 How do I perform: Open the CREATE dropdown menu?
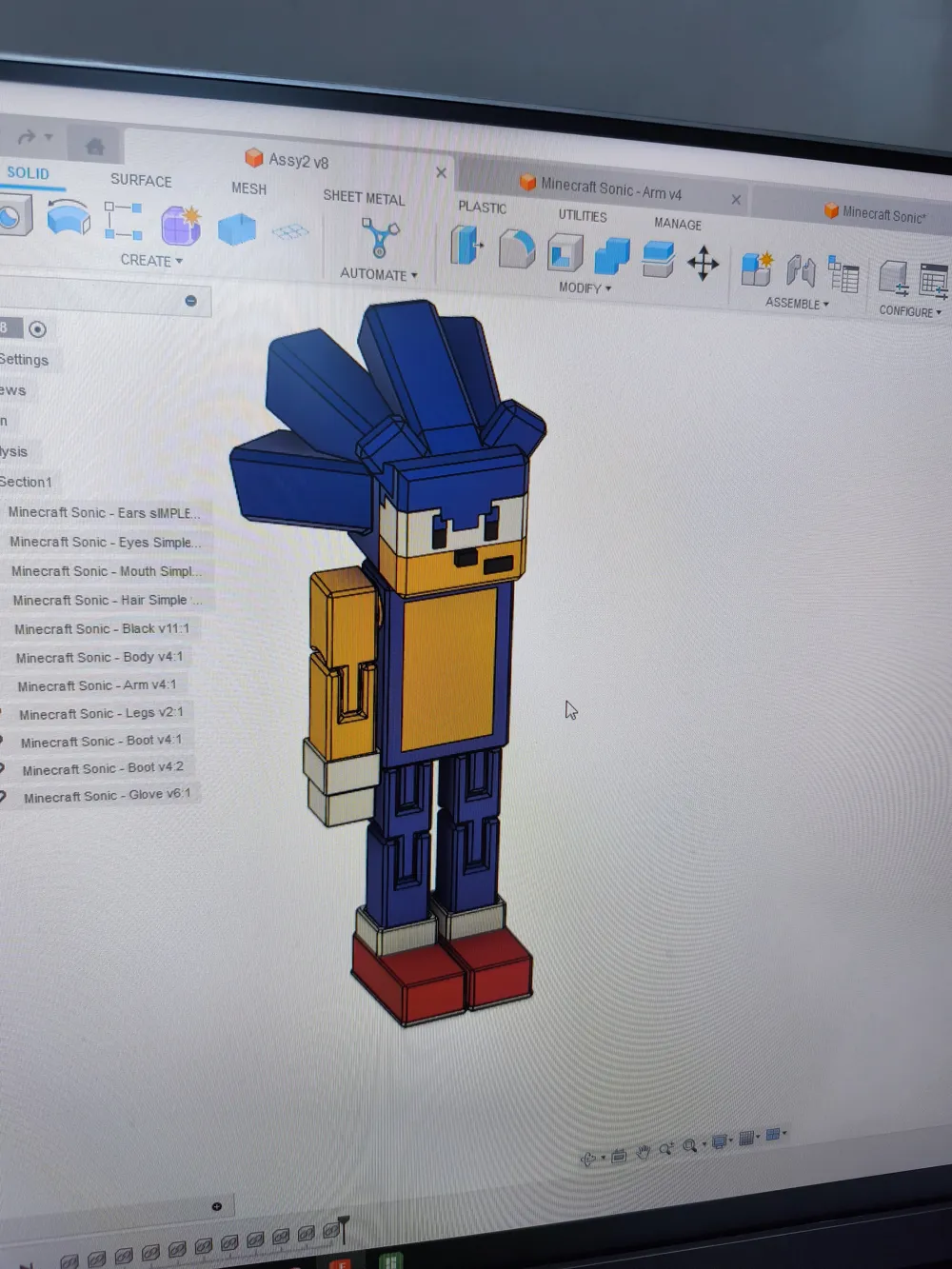pyautogui.click(x=151, y=260)
